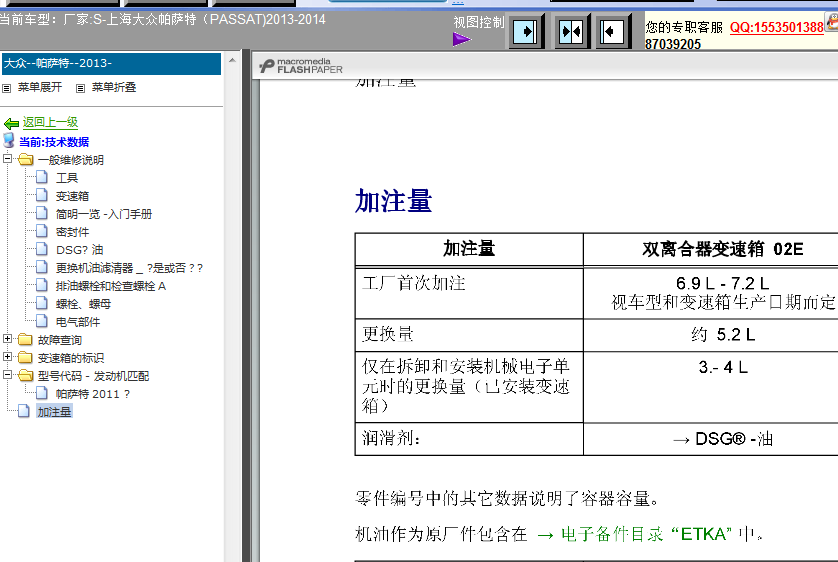Viewport: 838px width, 562px height.
Task: Expand the 变速箱的标识 tree node
Action: click(x=7, y=356)
